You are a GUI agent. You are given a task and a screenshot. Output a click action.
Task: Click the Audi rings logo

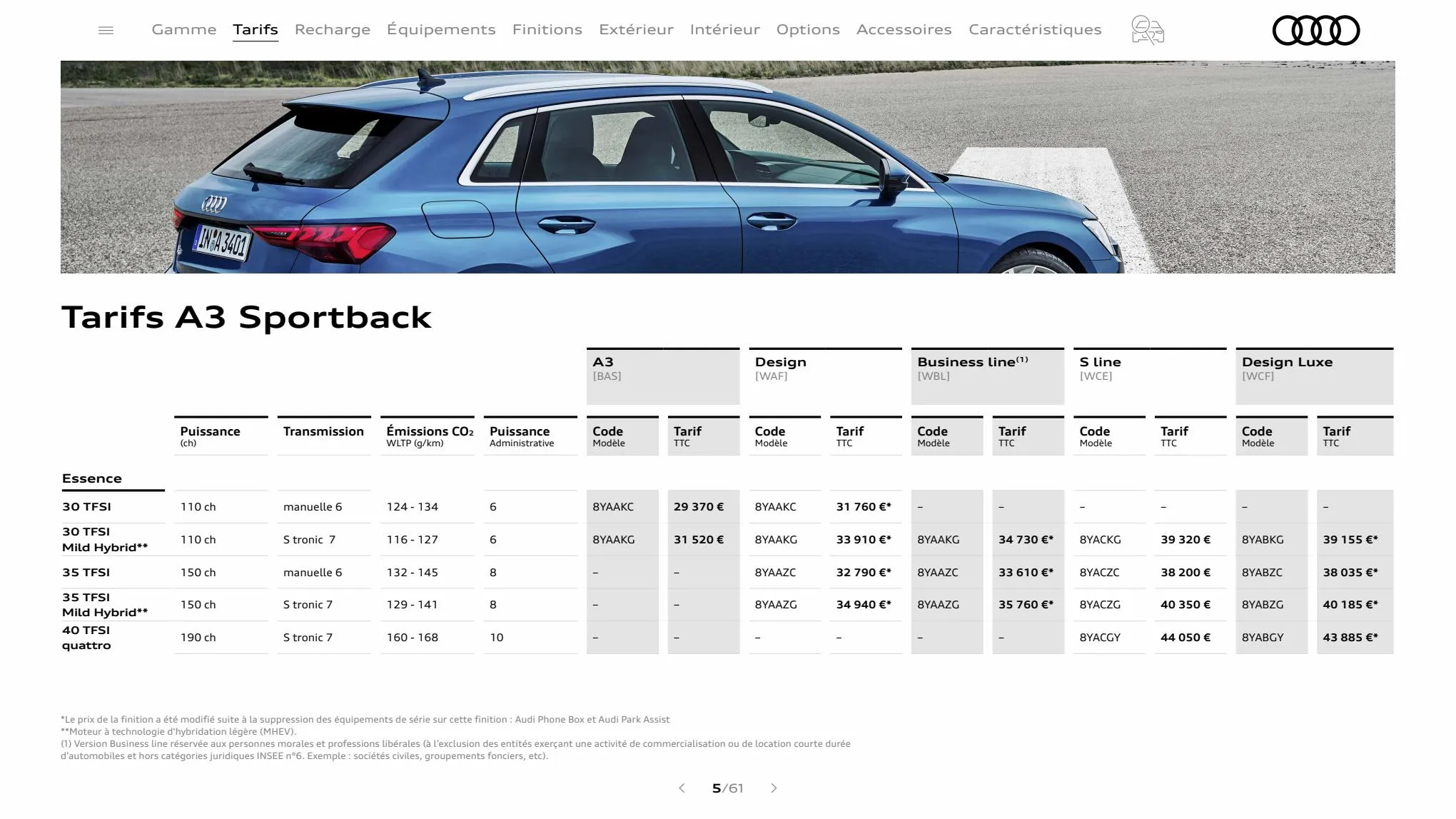tap(1316, 30)
